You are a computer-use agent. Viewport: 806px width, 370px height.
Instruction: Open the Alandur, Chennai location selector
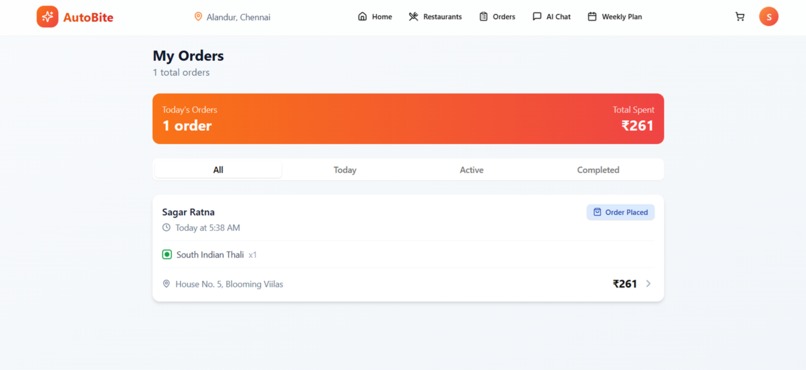pyautogui.click(x=232, y=17)
